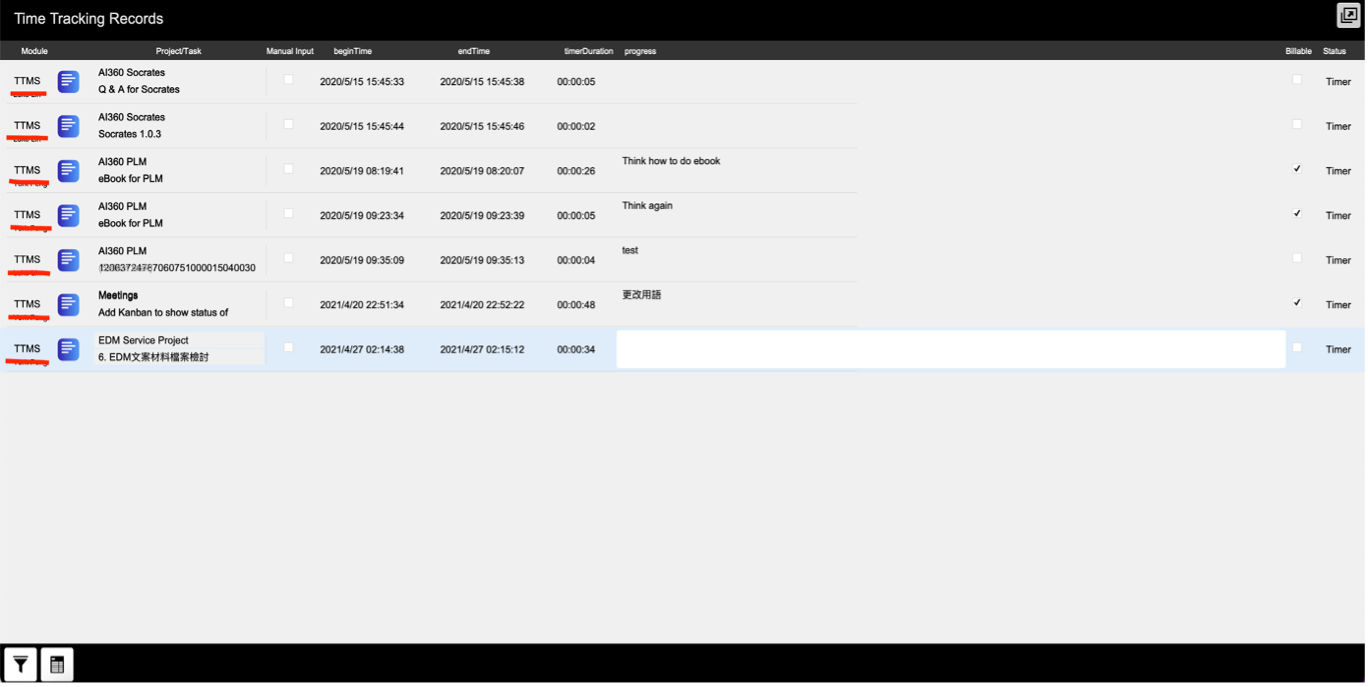Click the pop-out window icon at top right
The width and height of the screenshot is (1368, 687).
1347,15
